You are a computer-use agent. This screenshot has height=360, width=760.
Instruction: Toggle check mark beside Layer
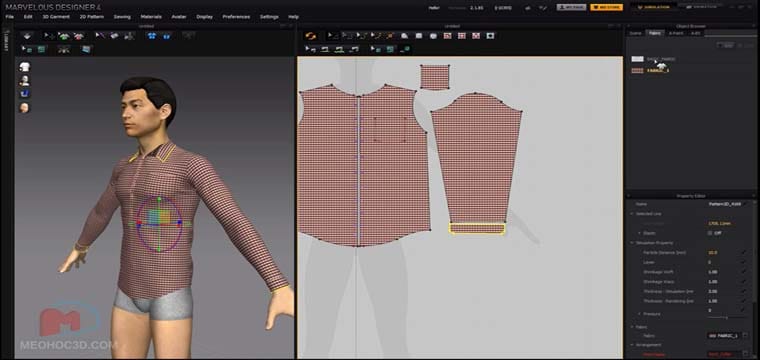point(744,262)
